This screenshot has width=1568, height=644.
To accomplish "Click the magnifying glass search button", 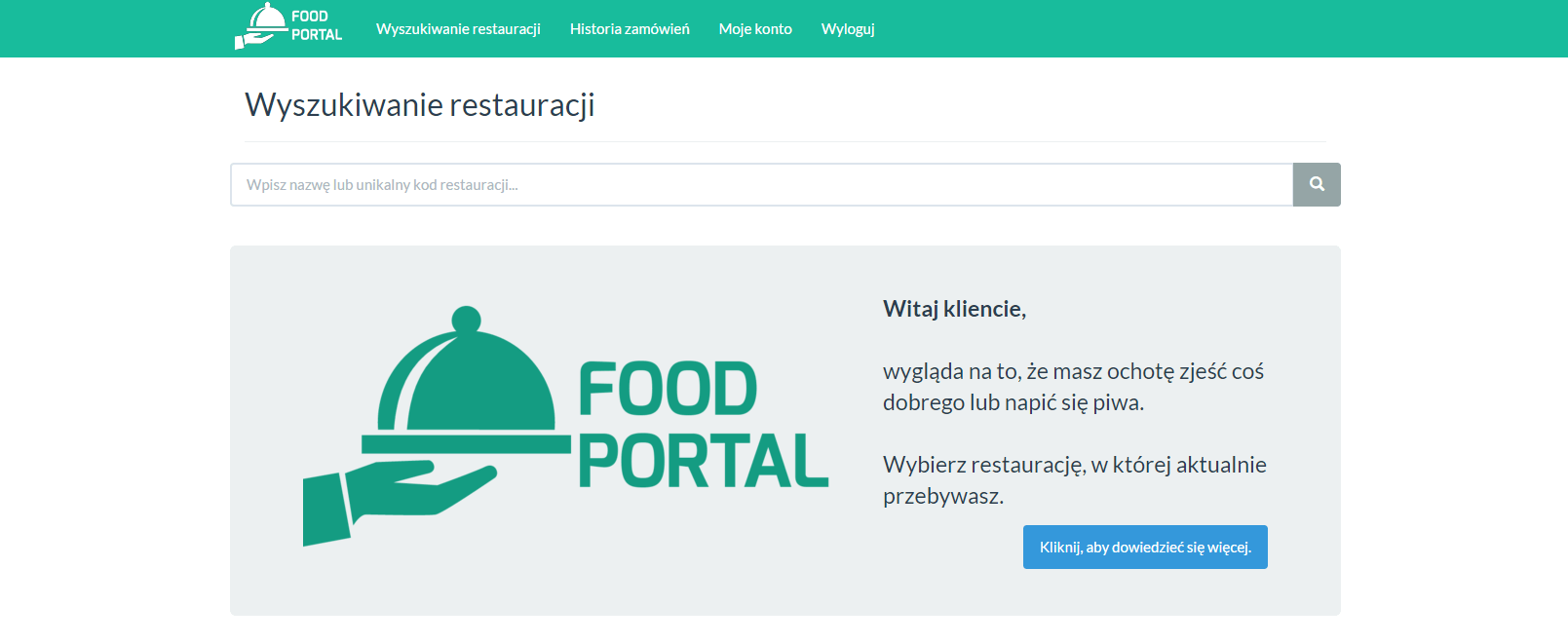I will 1317,184.
